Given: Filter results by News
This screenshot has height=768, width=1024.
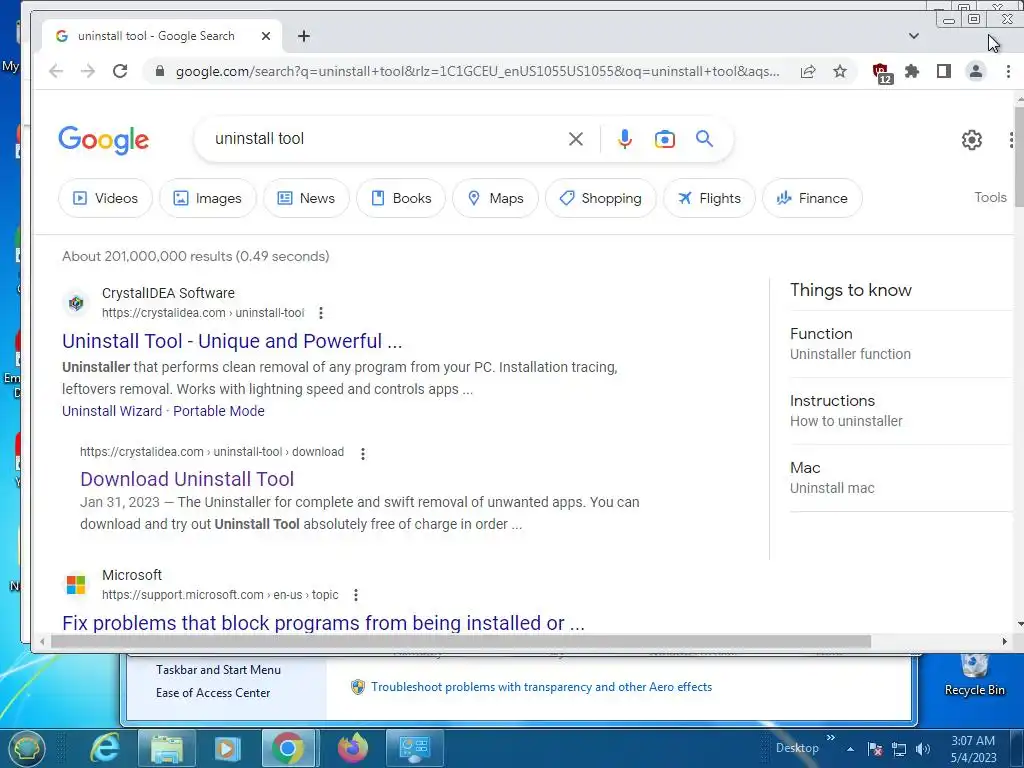Looking at the screenshot, I should point(306,198).
